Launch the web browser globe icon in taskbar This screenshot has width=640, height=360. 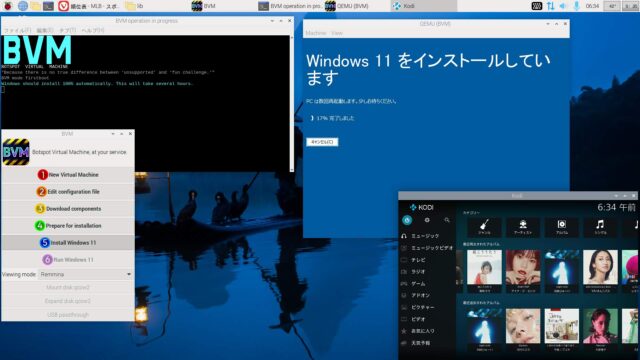[22, 6]
